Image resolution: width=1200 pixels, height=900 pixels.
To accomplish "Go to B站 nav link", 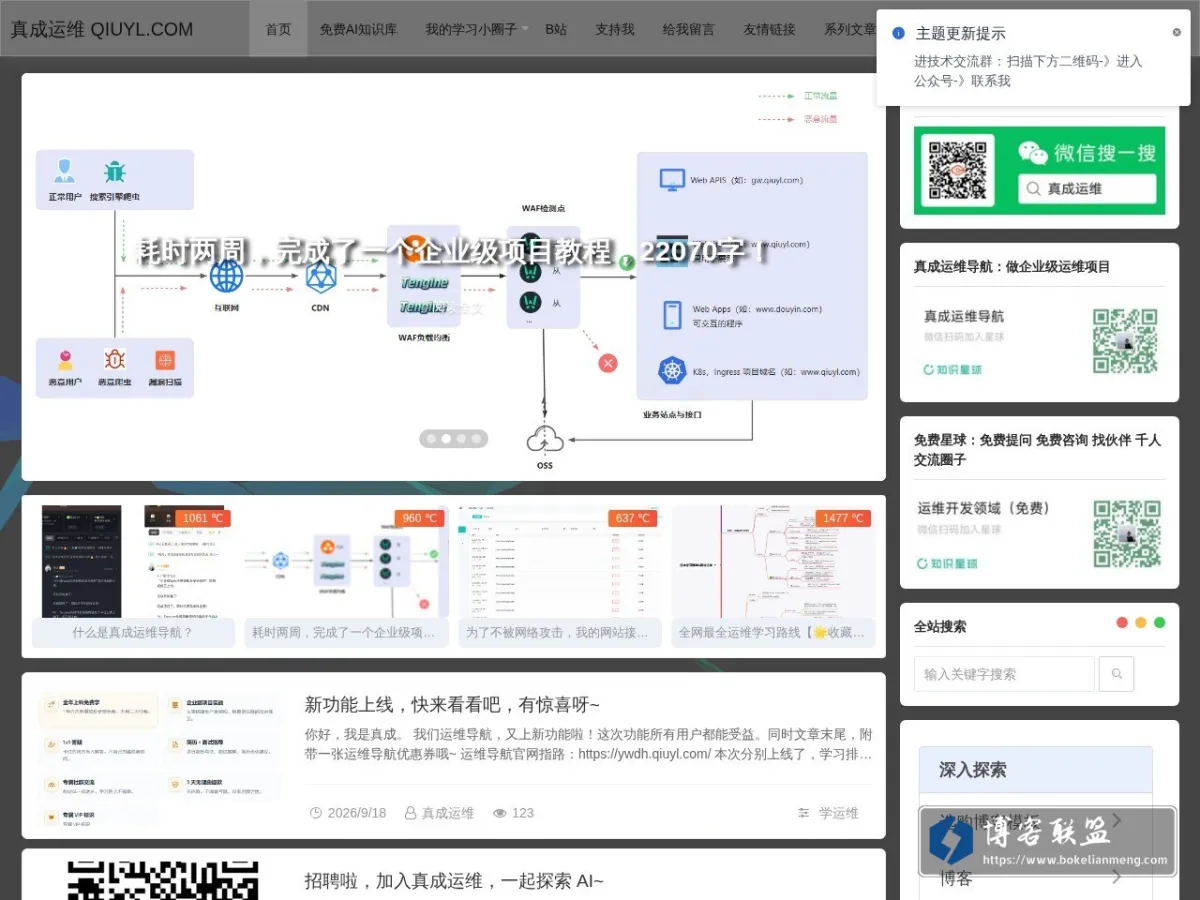I will point(556,29).
